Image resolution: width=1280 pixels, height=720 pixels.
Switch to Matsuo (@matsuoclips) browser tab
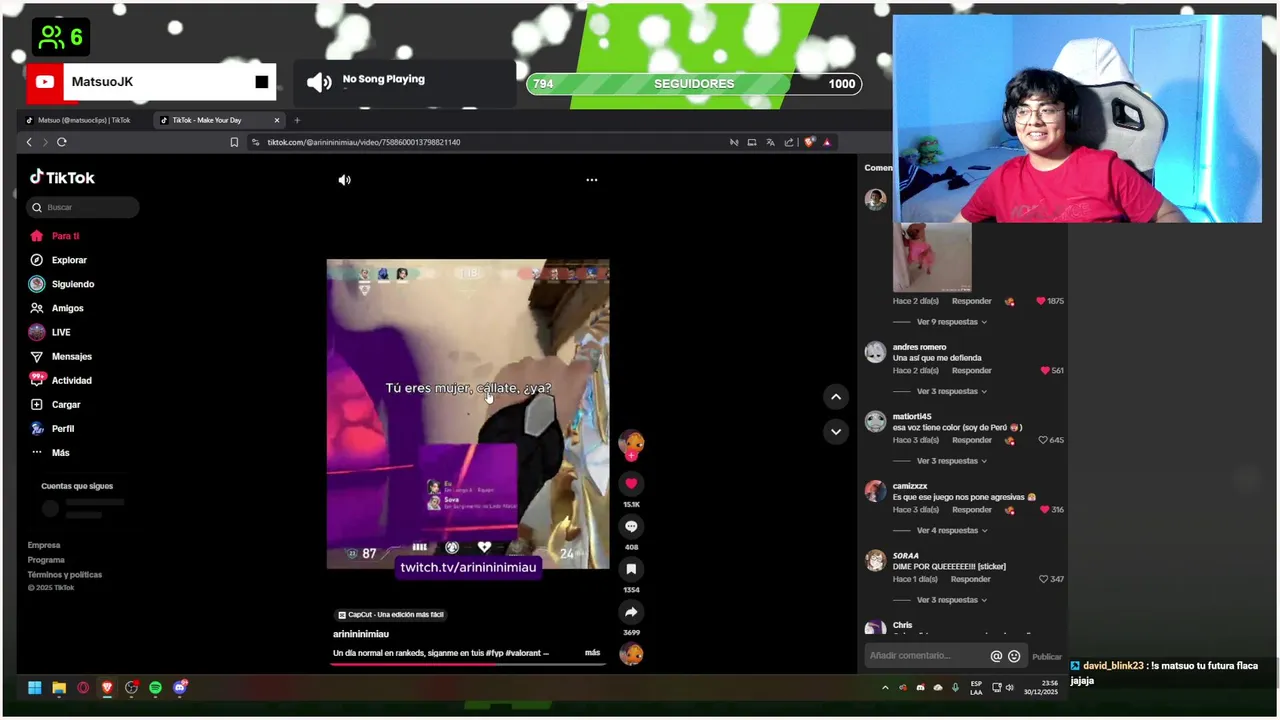click(x=83, y=120)
